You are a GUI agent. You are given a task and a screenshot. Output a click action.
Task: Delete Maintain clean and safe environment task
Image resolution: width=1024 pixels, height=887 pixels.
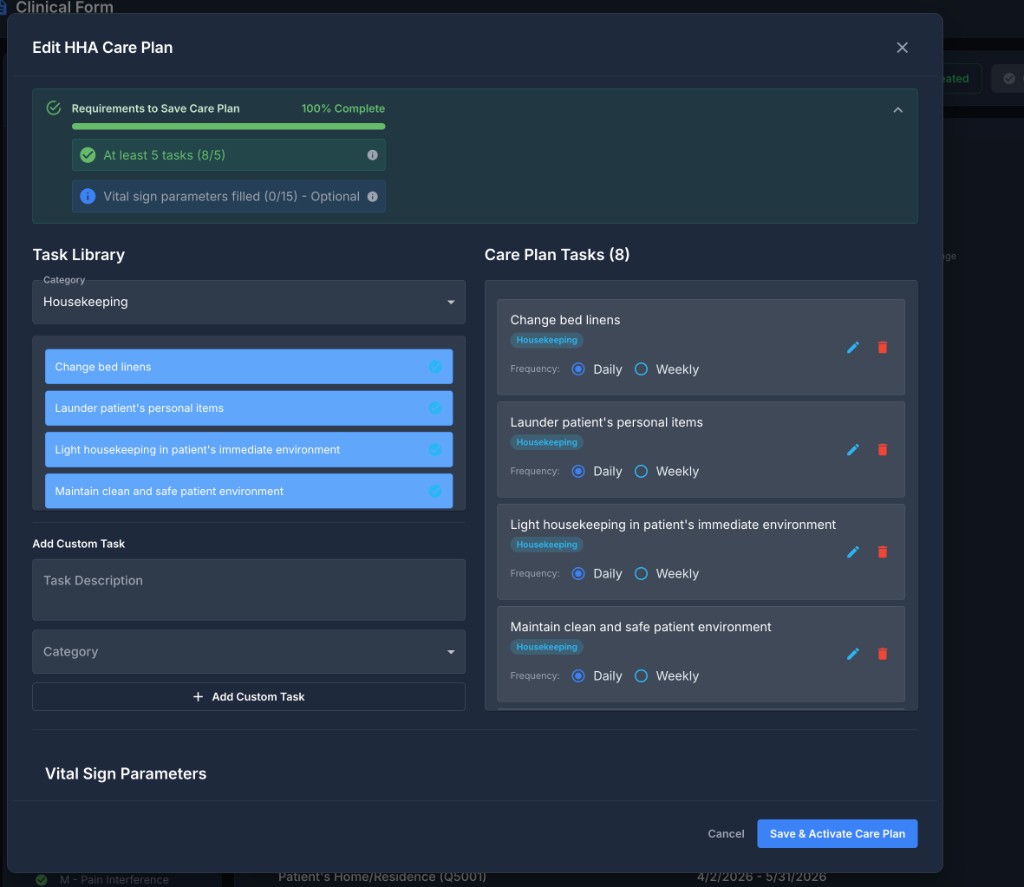click(882, 654)
